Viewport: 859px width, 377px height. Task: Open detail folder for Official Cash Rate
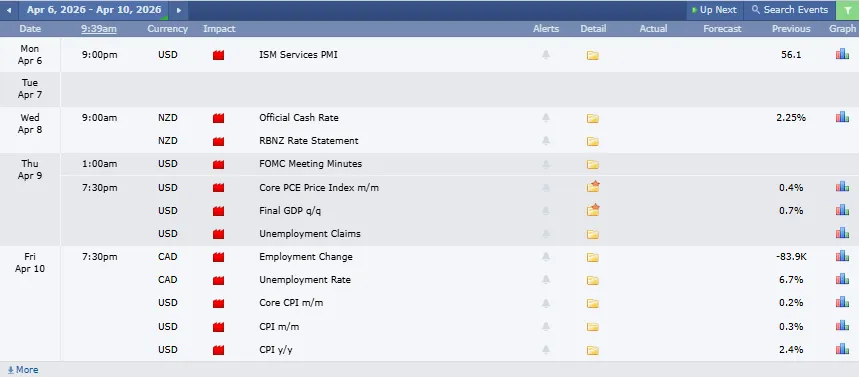pos(593,118)
